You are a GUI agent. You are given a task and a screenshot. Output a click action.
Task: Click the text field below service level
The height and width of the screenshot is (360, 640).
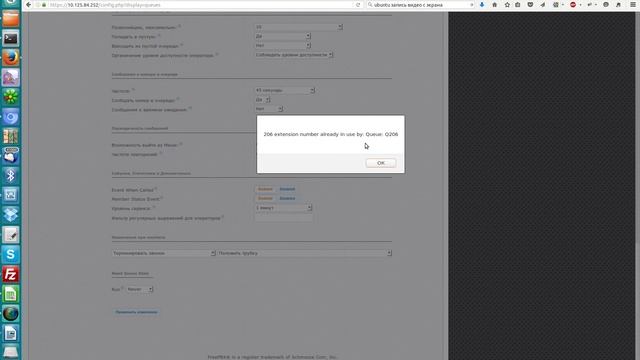[x=284, y=218]
